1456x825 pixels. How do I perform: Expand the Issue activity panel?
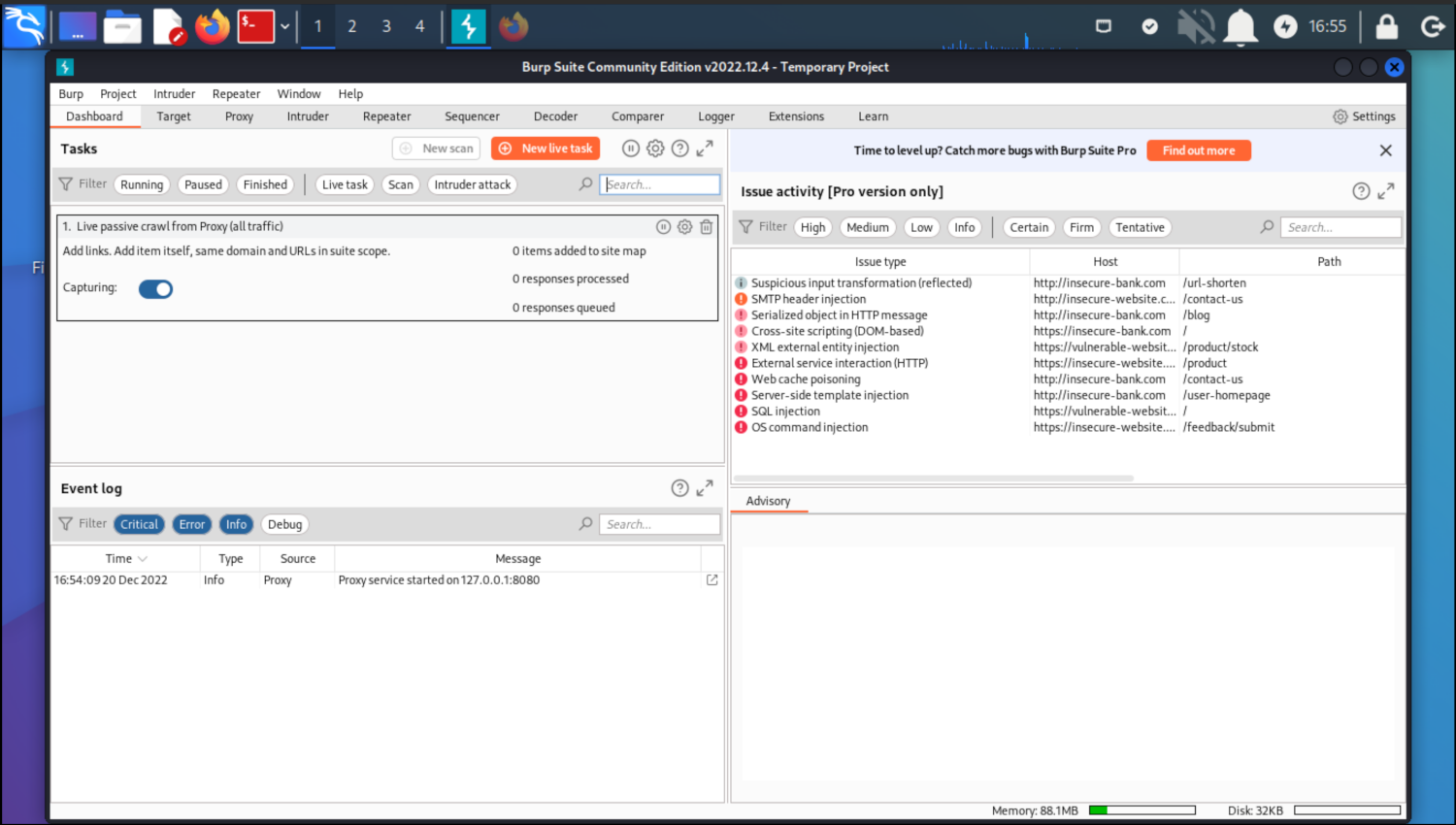coord(1386,191)
